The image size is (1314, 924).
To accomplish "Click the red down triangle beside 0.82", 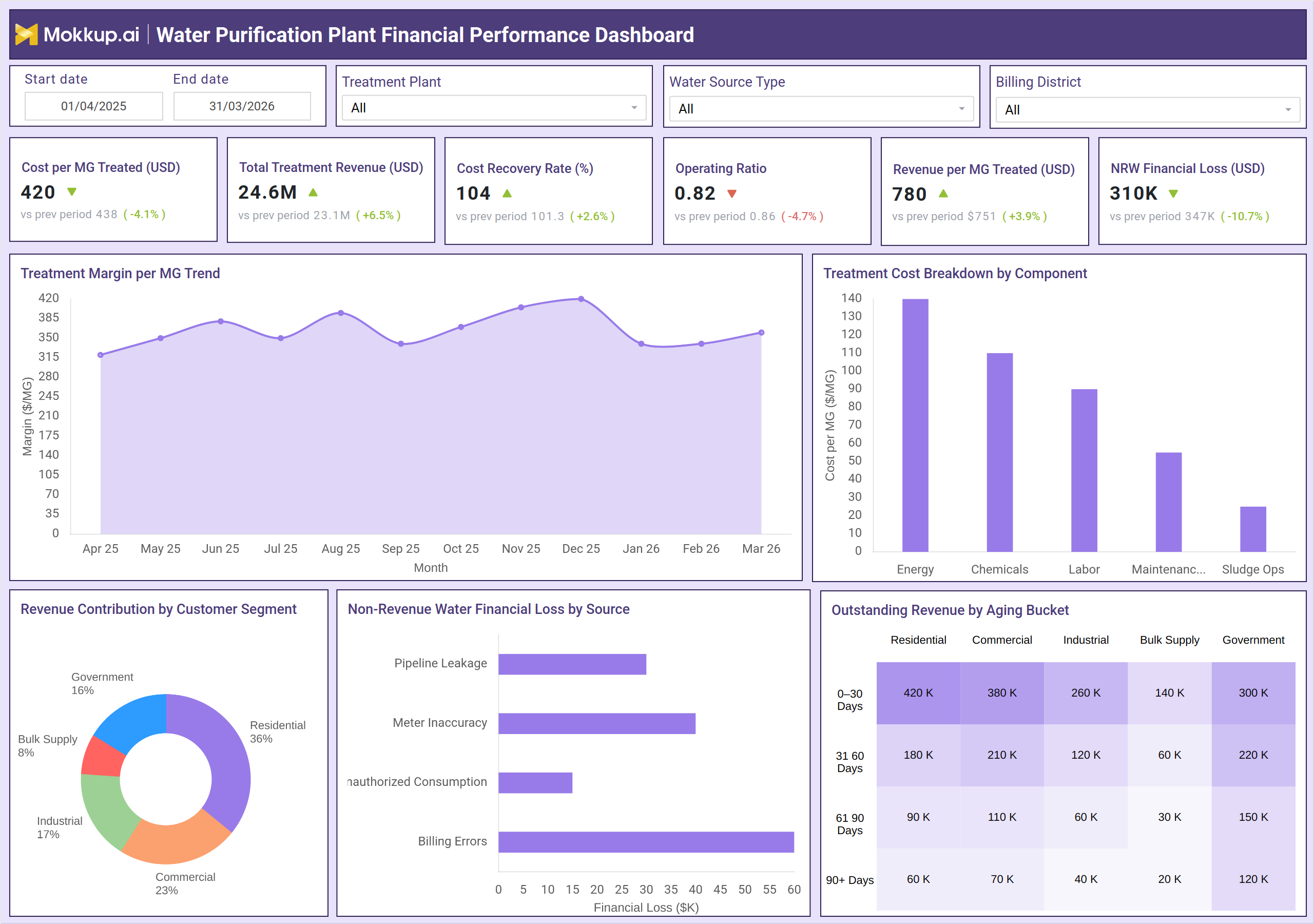I will [x=732, y=194].
